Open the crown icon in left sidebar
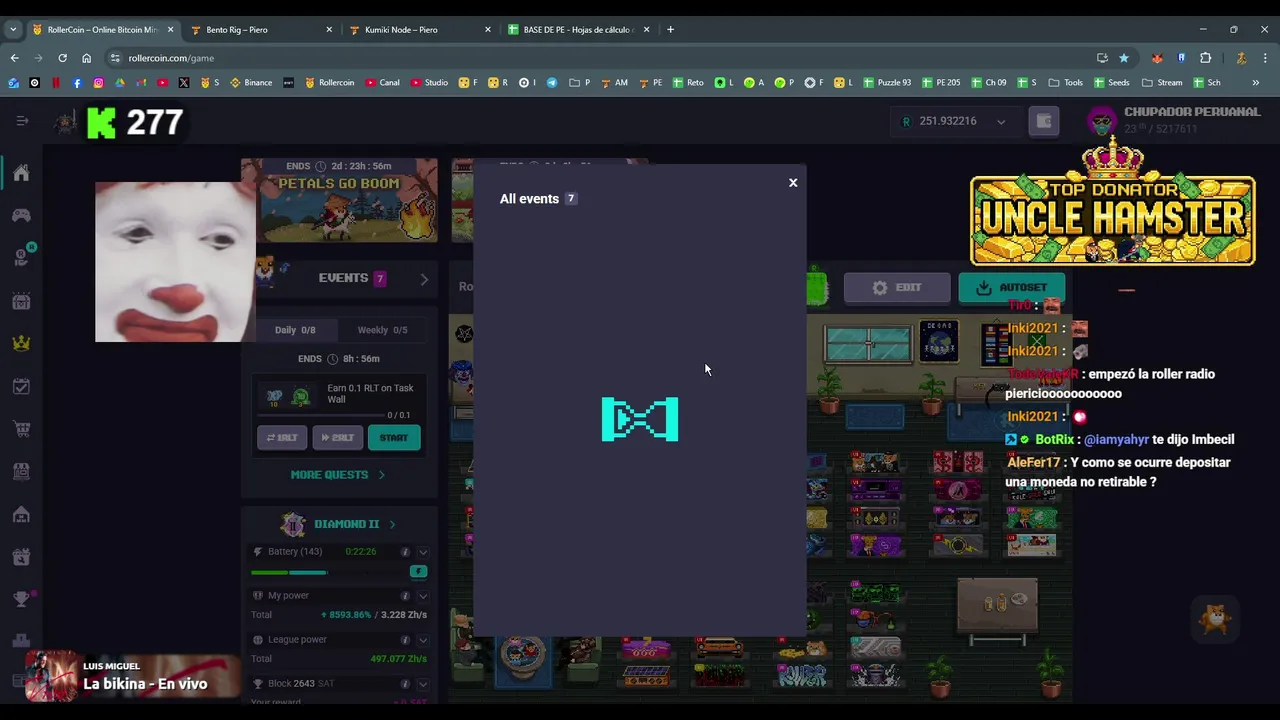Viewport: 1280px width, 720px height. (21, 343)
